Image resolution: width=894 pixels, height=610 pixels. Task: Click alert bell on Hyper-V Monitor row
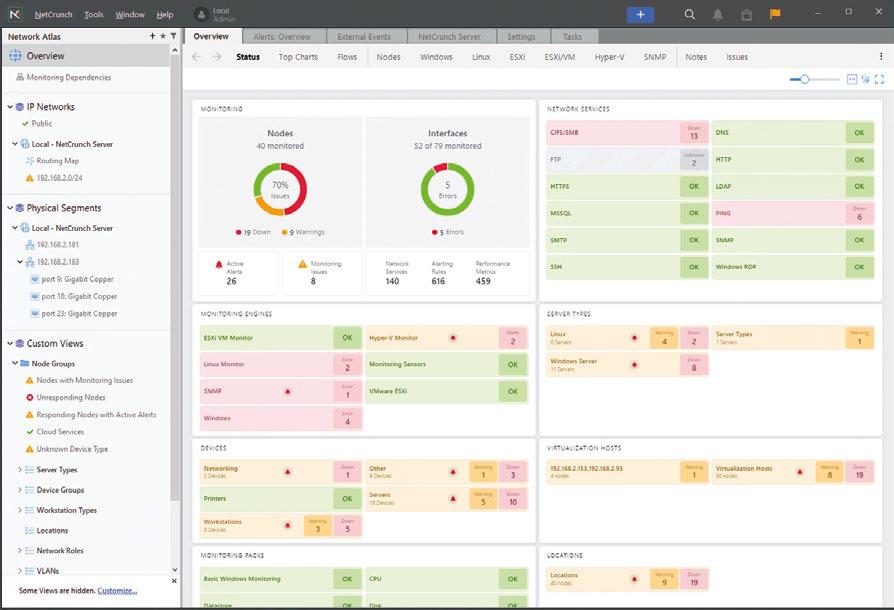[x=453, y=337]
